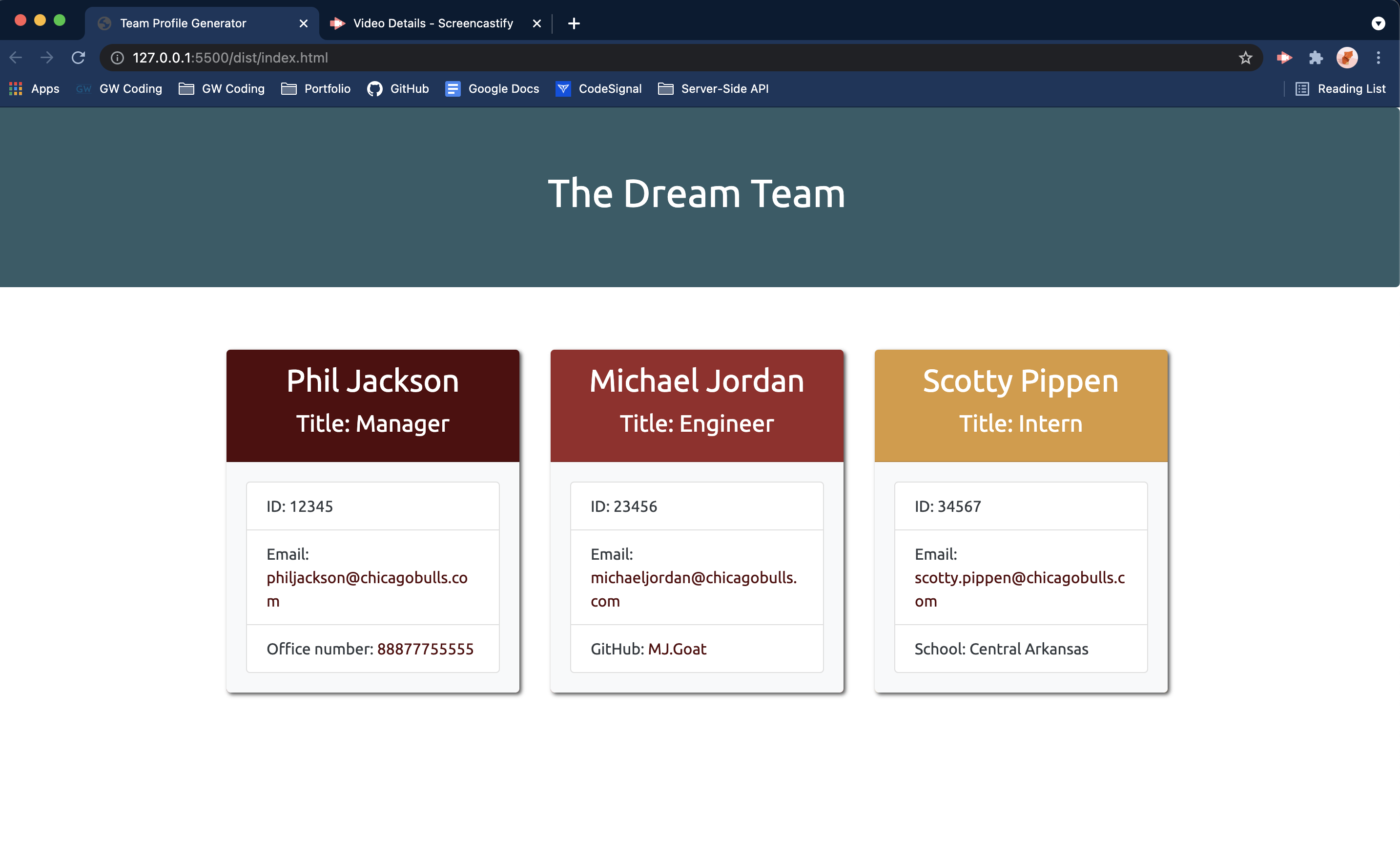Open the Apps grid shortcut
The width and height of the screenshot is (1400, 842).
(34, 88)
